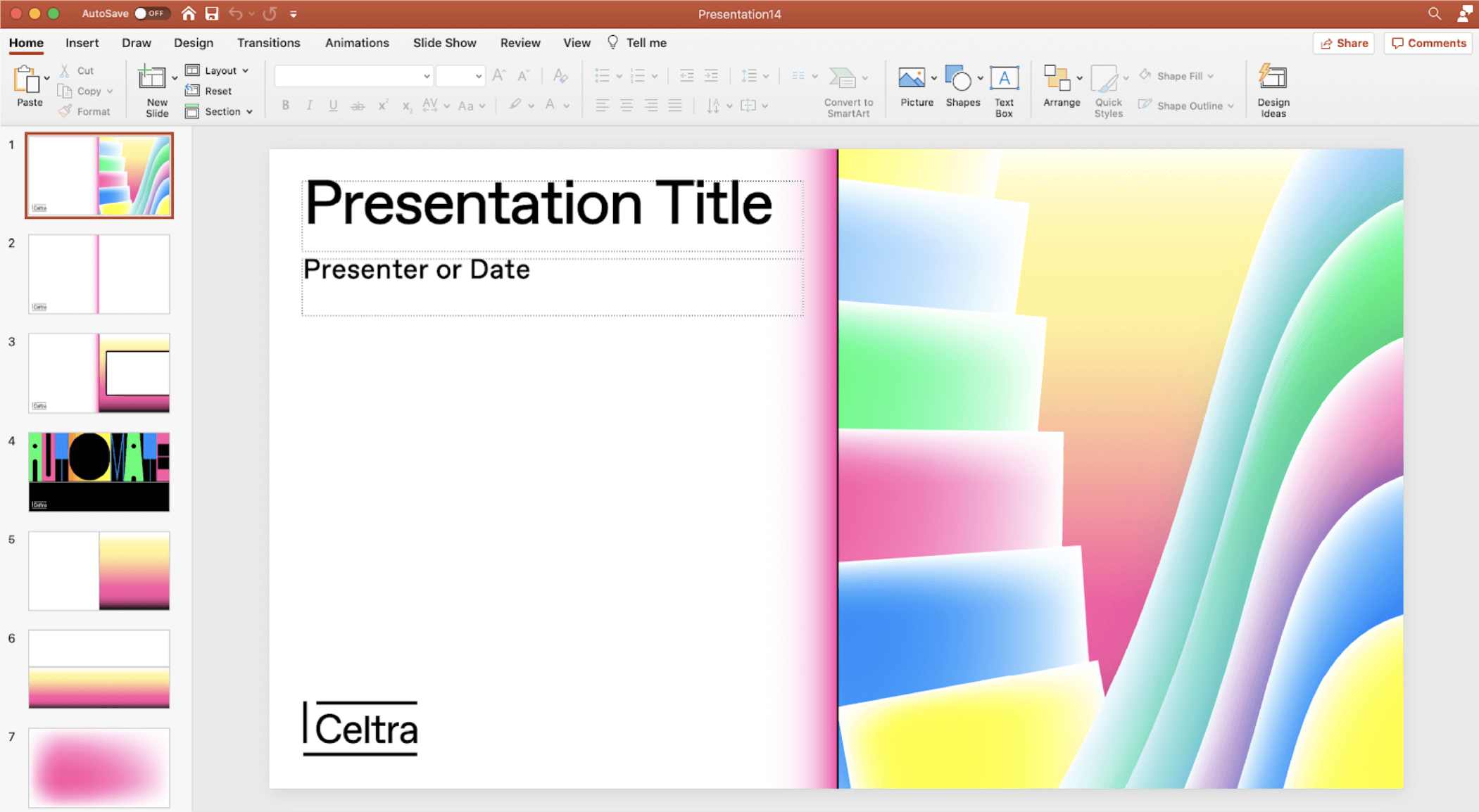Image resolution: width=1479 pixels, height=812 pixels.
Task: Click the Arrange icon
Action: click(1057, 79)
